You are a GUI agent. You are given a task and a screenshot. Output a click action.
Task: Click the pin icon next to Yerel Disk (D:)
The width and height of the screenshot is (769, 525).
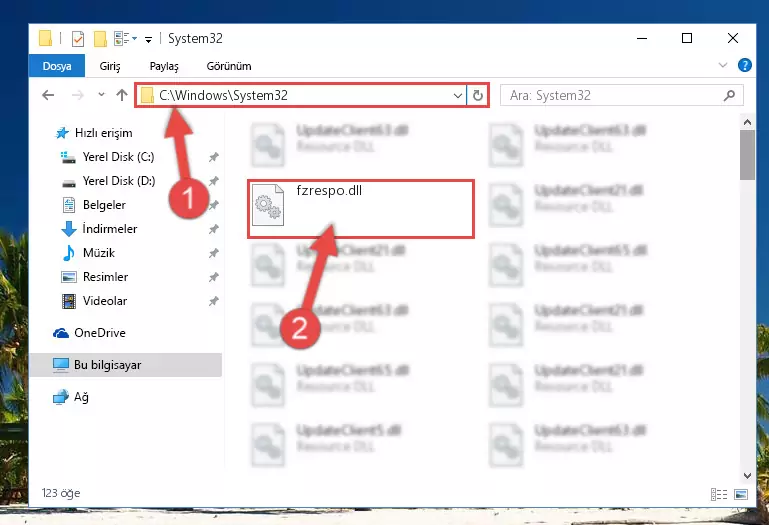pyautogui.click(x=213, y=181)
